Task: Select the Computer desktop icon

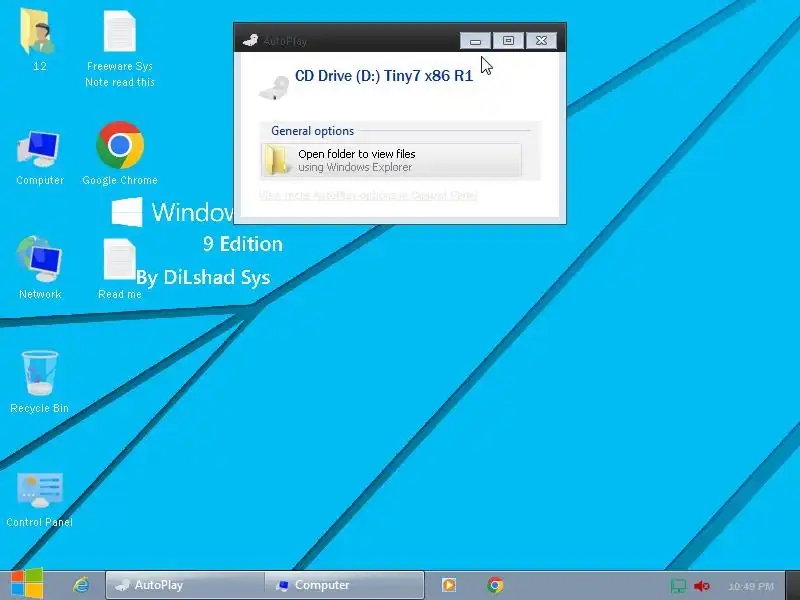Action: [x=39, y=149]
